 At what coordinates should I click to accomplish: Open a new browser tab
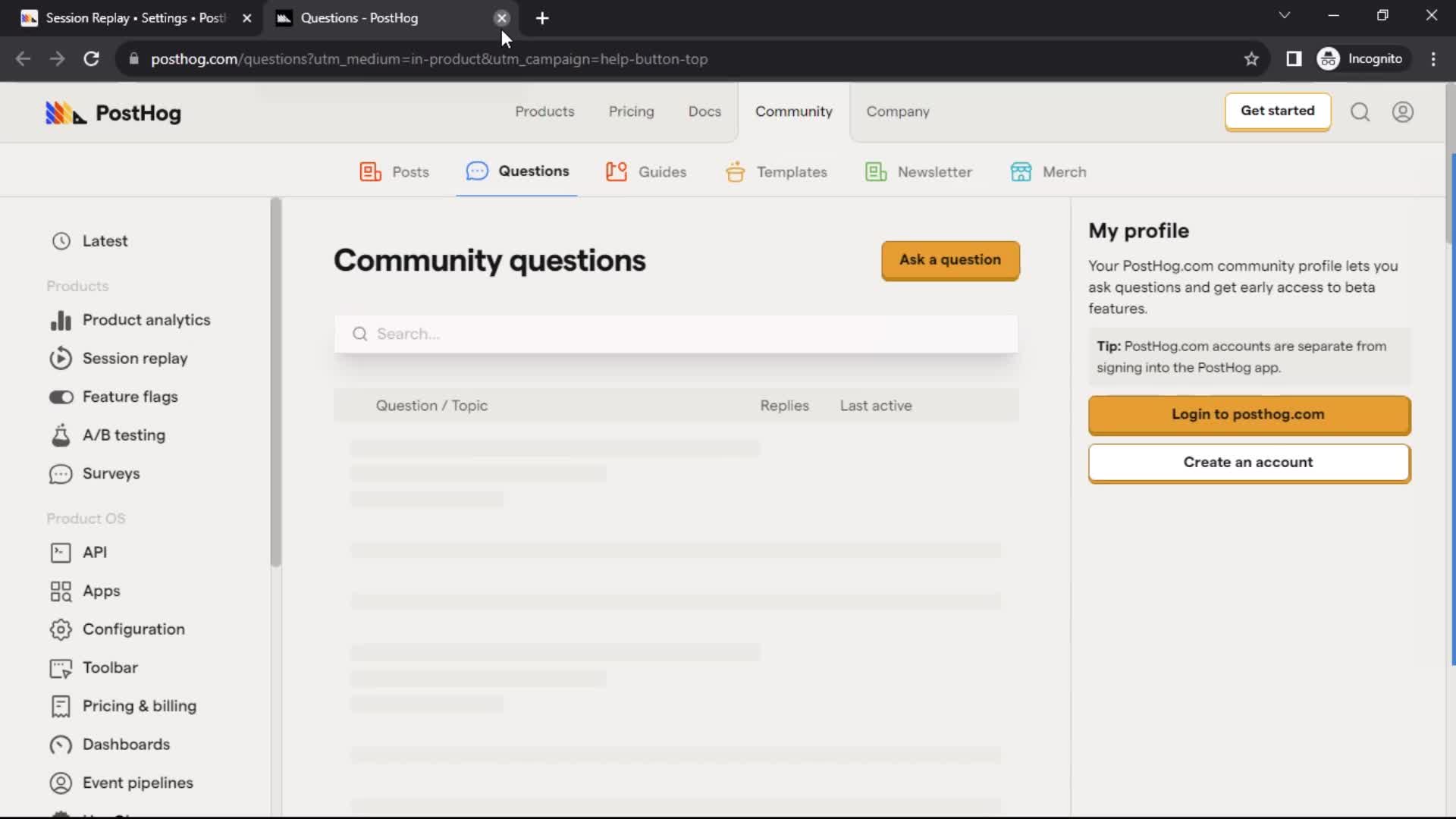tap(541, 18)
